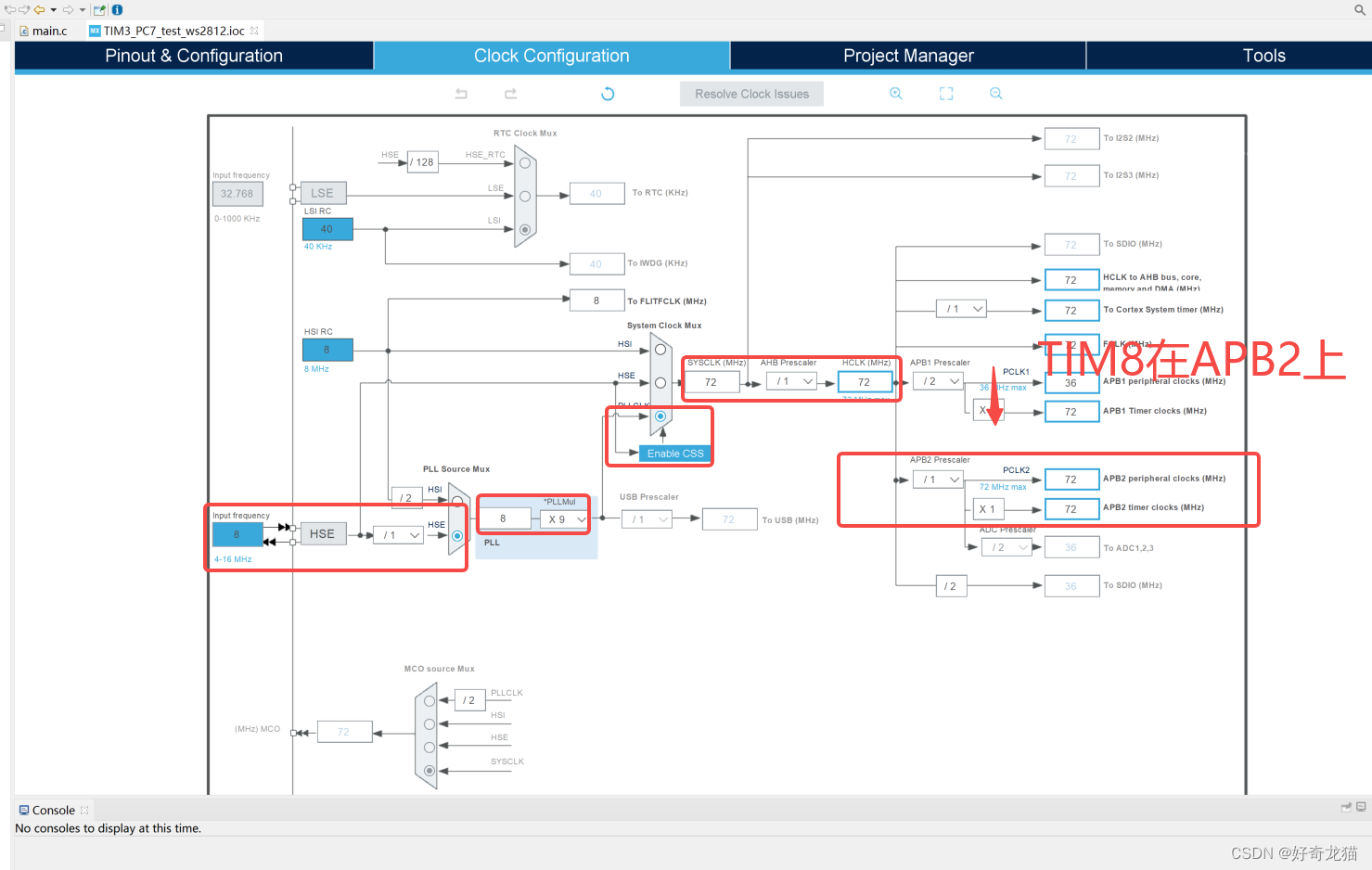Click the Enable CSS button
The height and width of the screenshot is (870, 1372).
tap(676, 454)
